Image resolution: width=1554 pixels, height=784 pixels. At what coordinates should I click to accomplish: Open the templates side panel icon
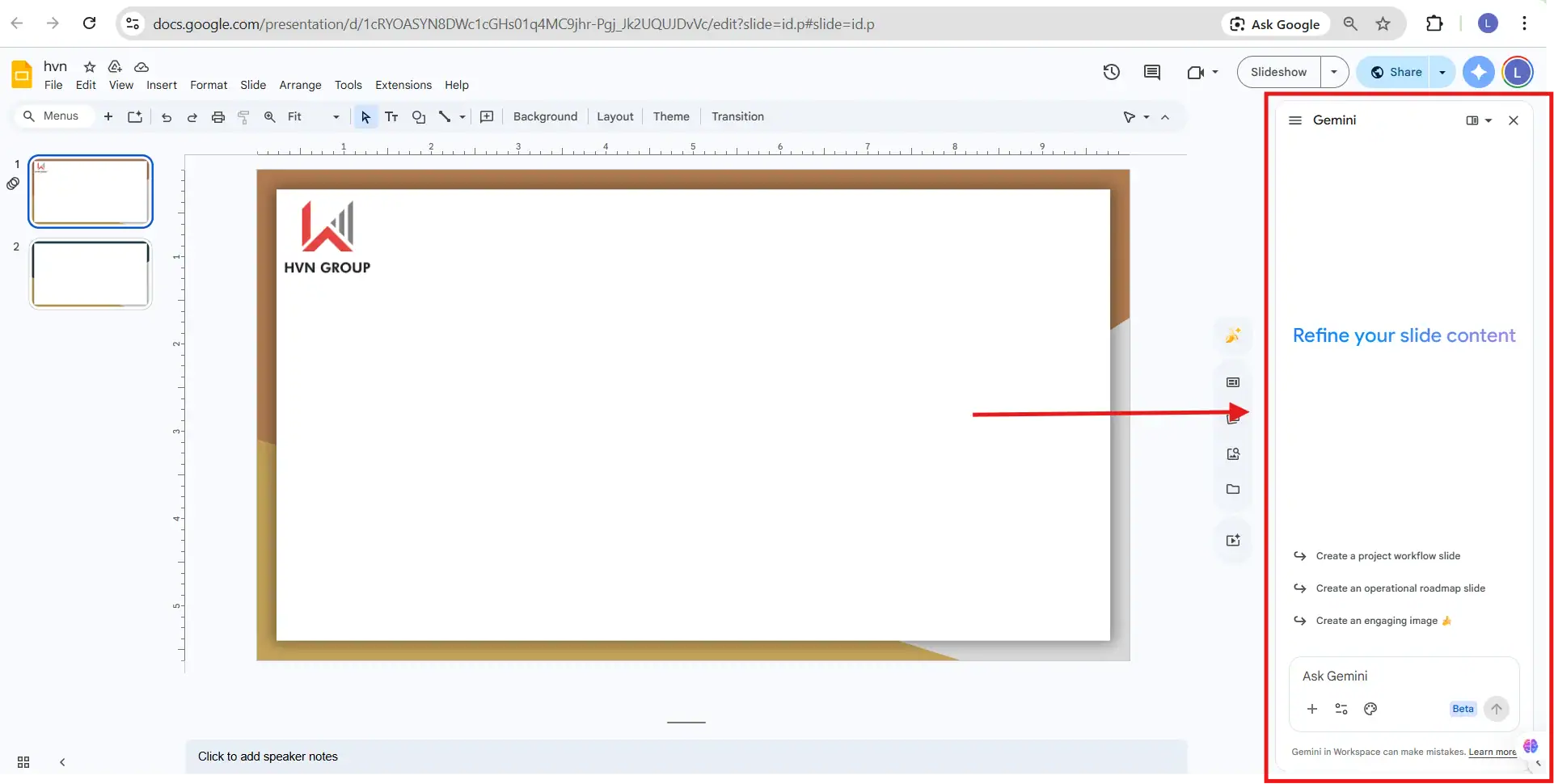point(1233,382)
